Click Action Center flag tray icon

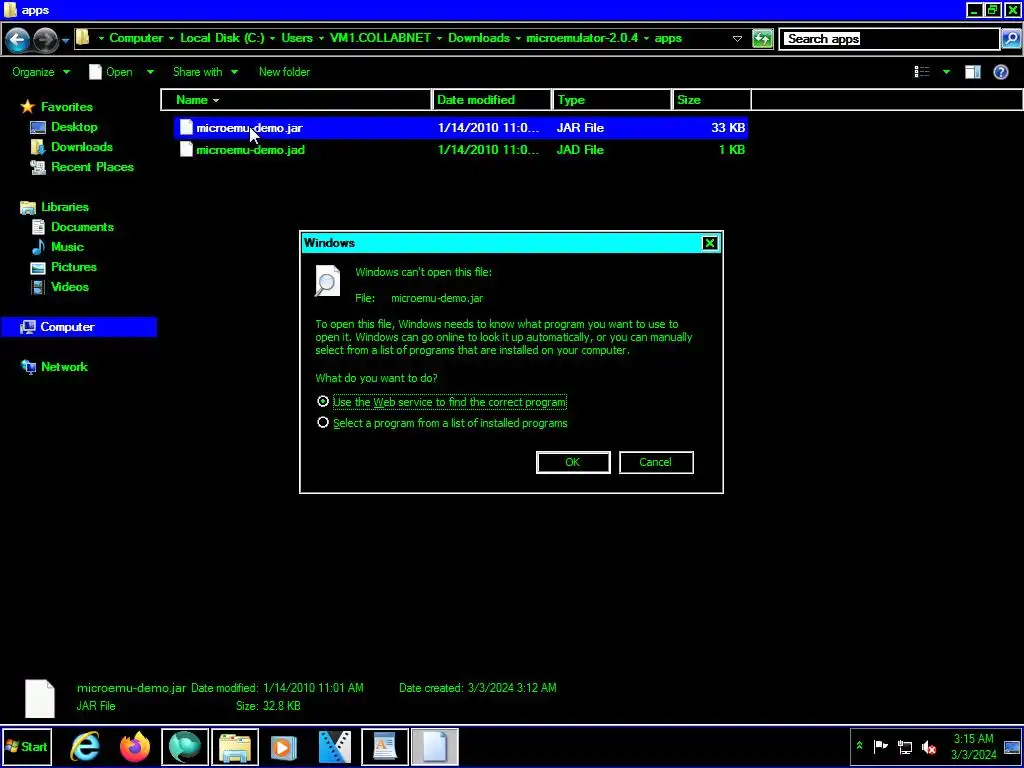[880, 746]
